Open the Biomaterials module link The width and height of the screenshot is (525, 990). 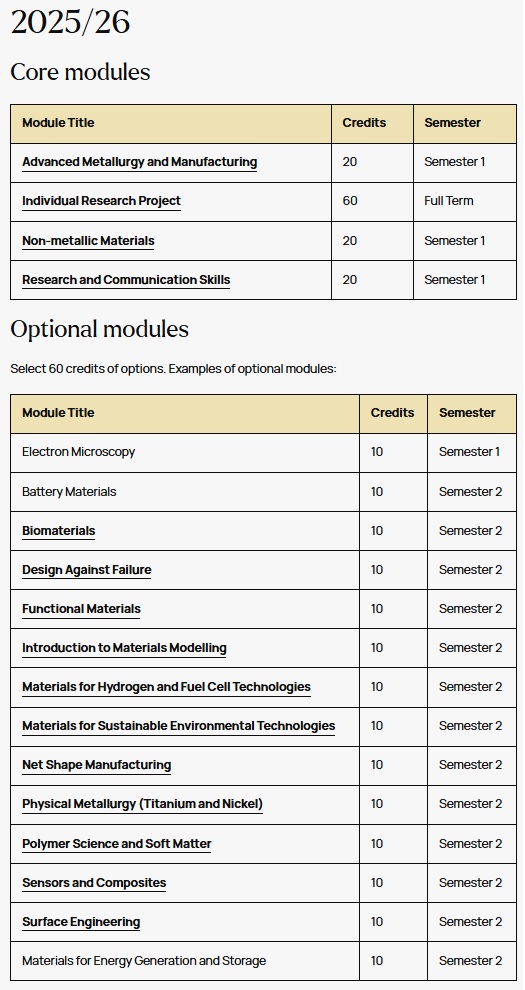[x=59, y=531]
